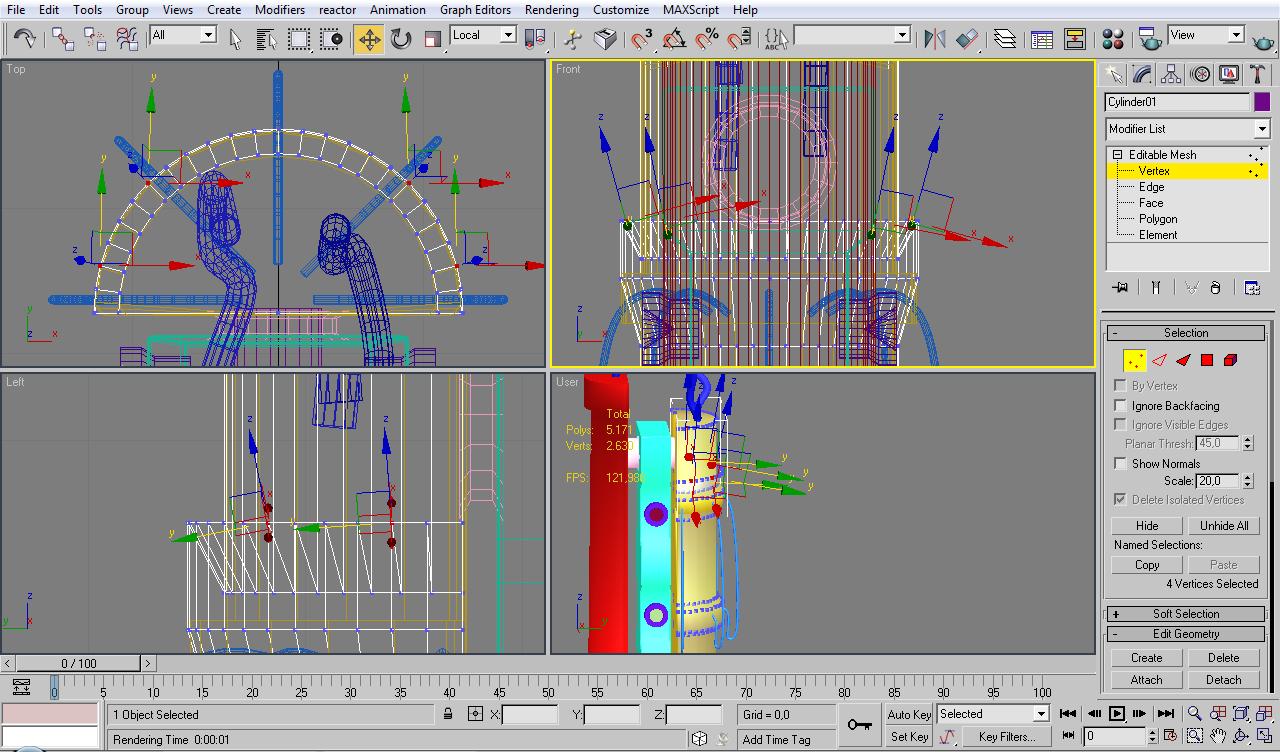Activate the Select and Rotate tool
Image resolution: width=1280 pixels, height=752 pixels.
pyautogui.click(x=401, y=39)
